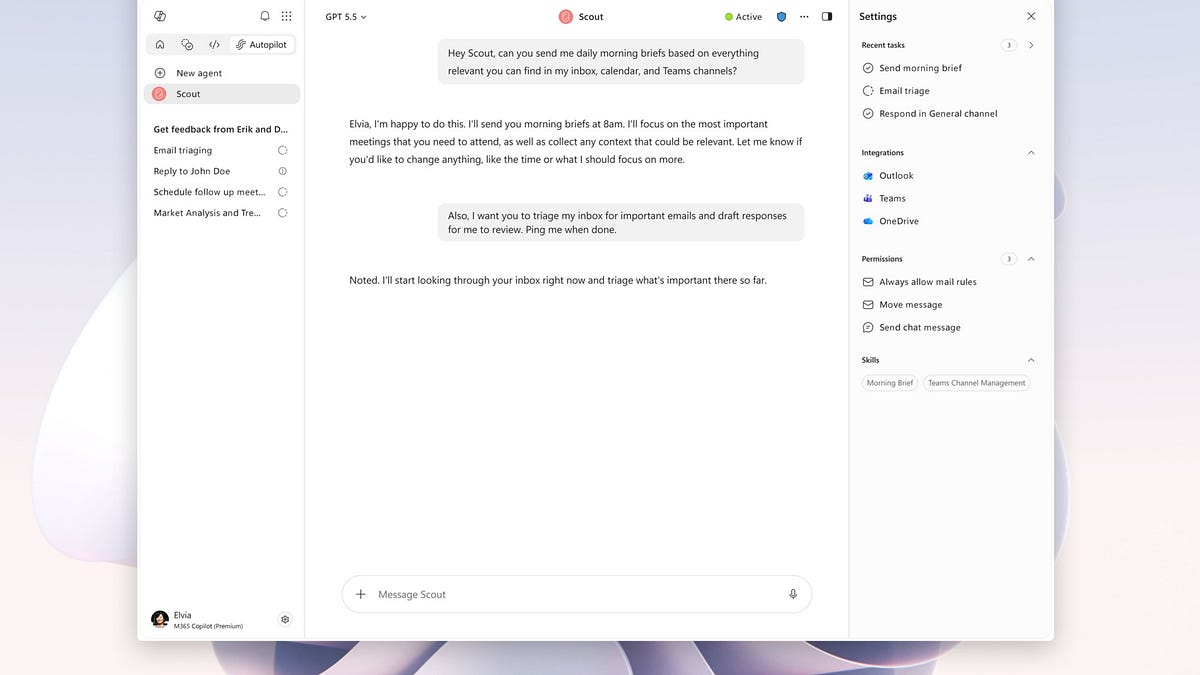Click the Autopilot swirl icon
The image size is (1200, 675).
click(x=241, y=44)
